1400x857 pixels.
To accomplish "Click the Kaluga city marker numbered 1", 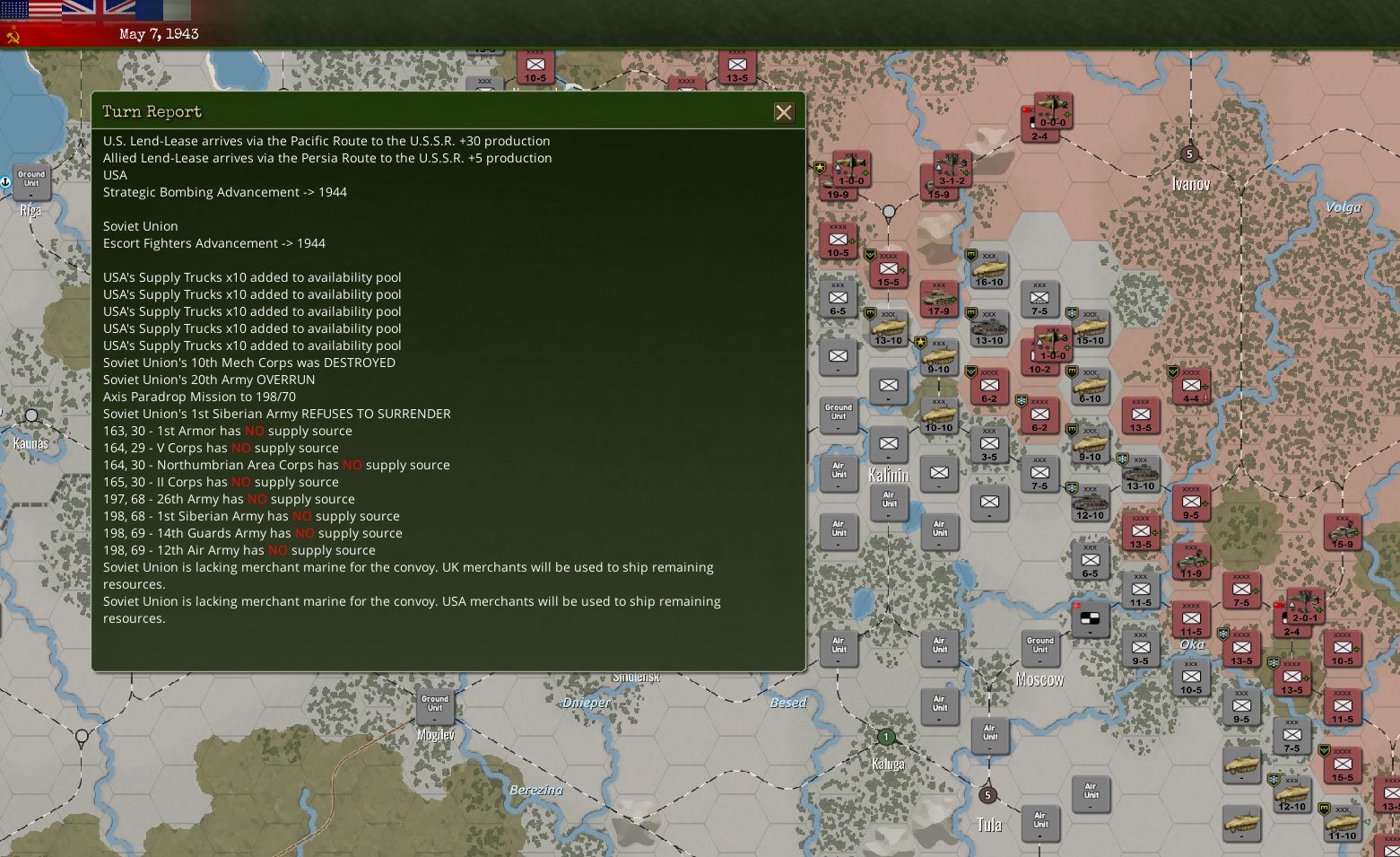I will click(x=886, y=737).
